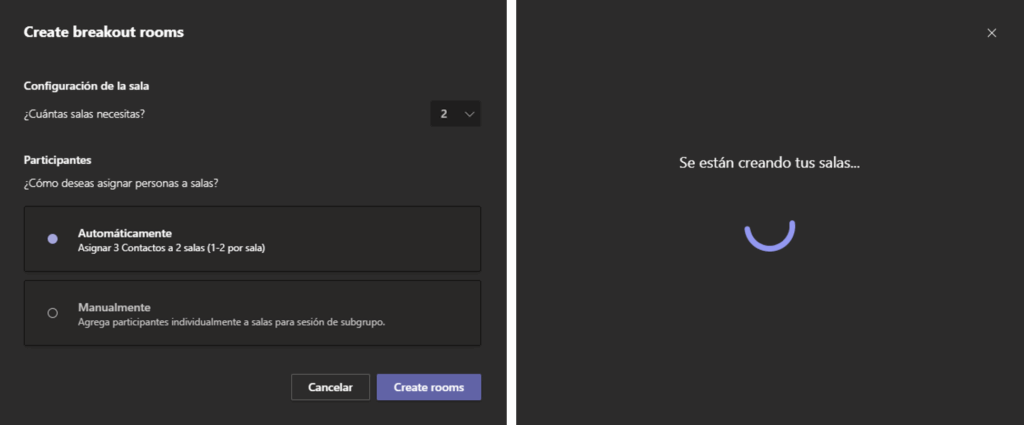
Task: Click 'Agrega participantes individualmente' description text
Action: [231, 322]
